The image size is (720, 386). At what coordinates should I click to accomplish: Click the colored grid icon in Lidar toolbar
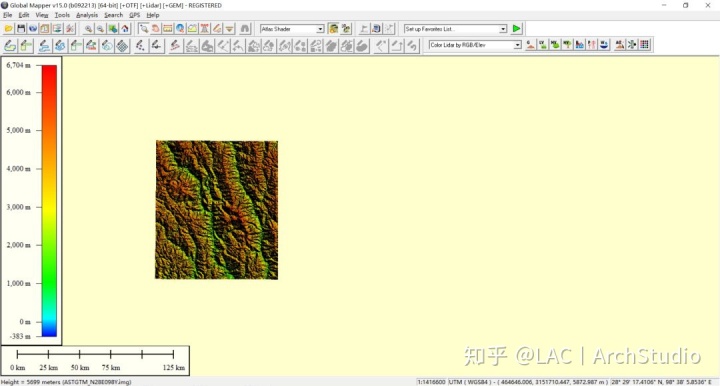point(645,45)
